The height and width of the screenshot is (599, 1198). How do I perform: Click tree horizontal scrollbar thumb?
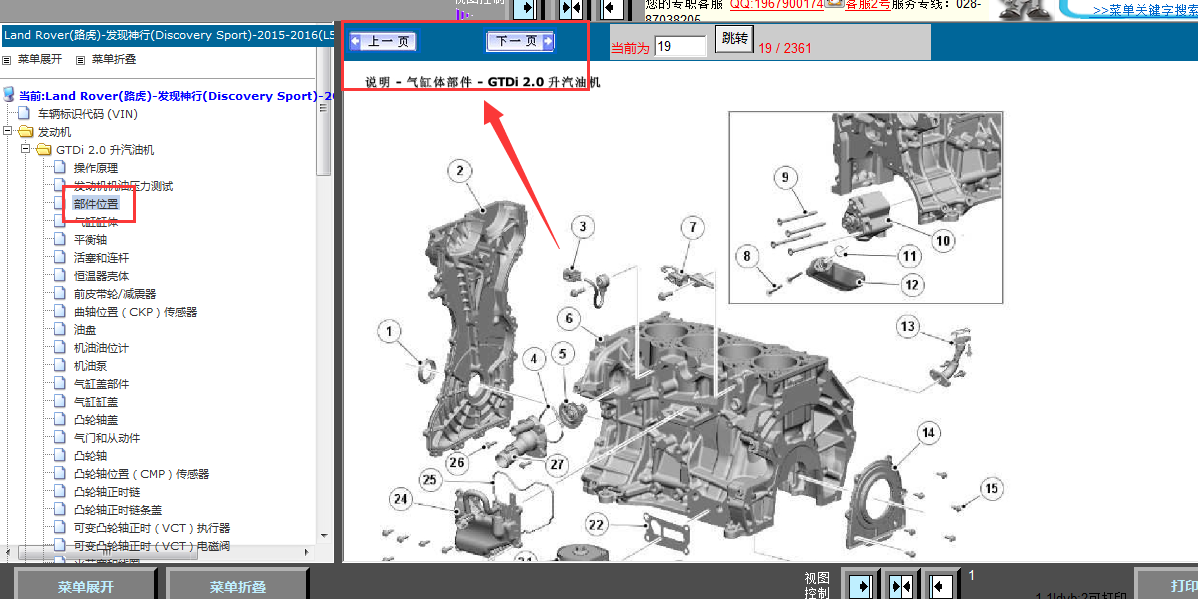107,552
